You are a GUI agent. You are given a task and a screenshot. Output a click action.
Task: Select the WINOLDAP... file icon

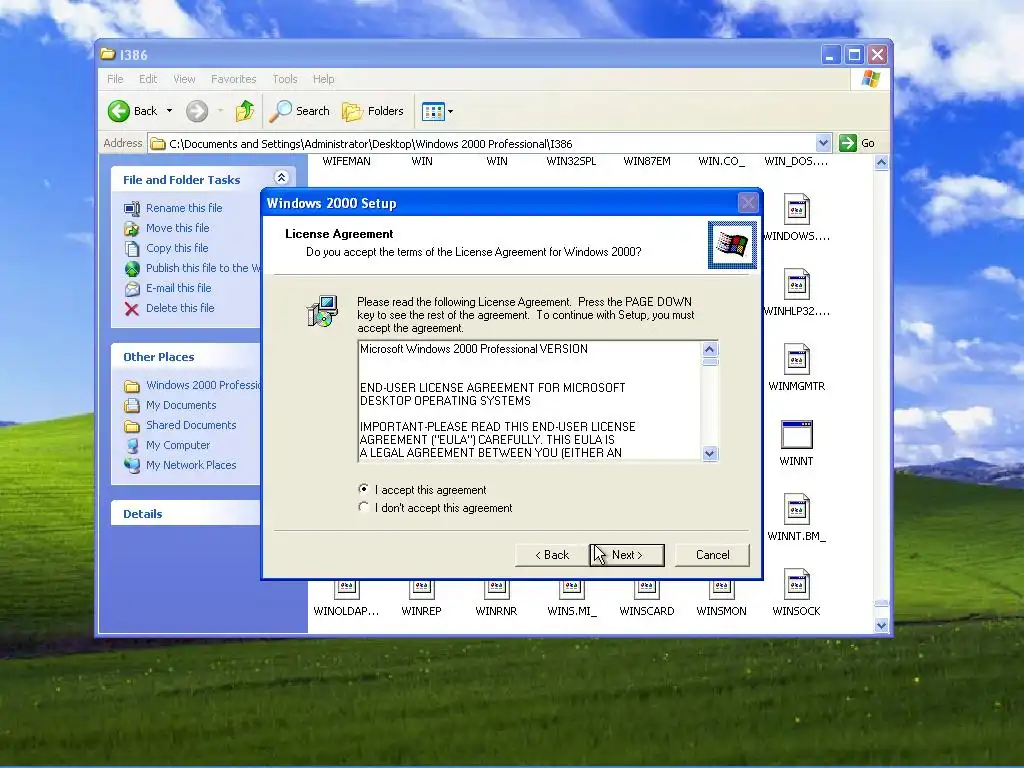click(x=346, y=590)
